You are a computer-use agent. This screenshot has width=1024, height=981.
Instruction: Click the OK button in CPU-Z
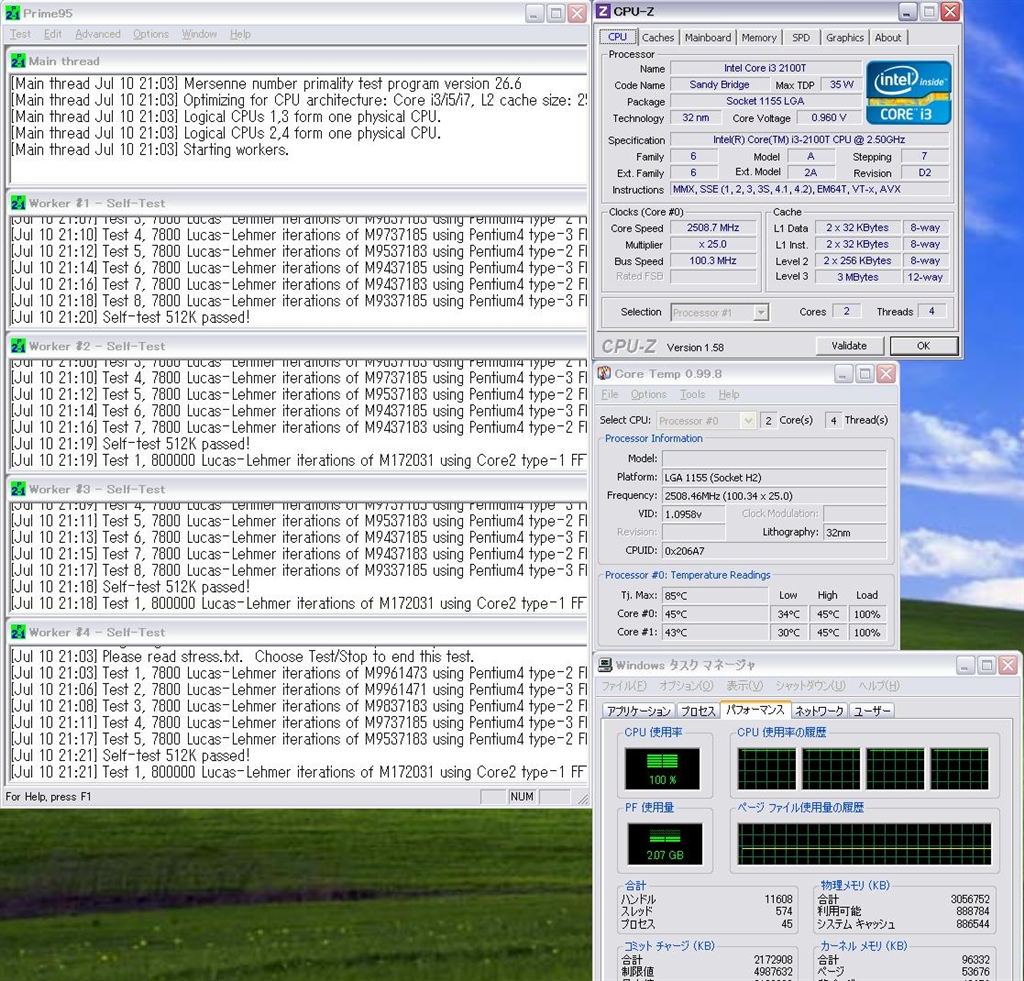pyautogui.click(x=922, y=346)
